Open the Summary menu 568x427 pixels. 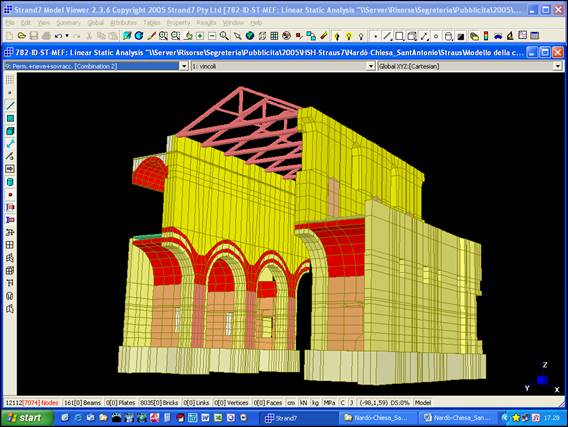point(68,23)
